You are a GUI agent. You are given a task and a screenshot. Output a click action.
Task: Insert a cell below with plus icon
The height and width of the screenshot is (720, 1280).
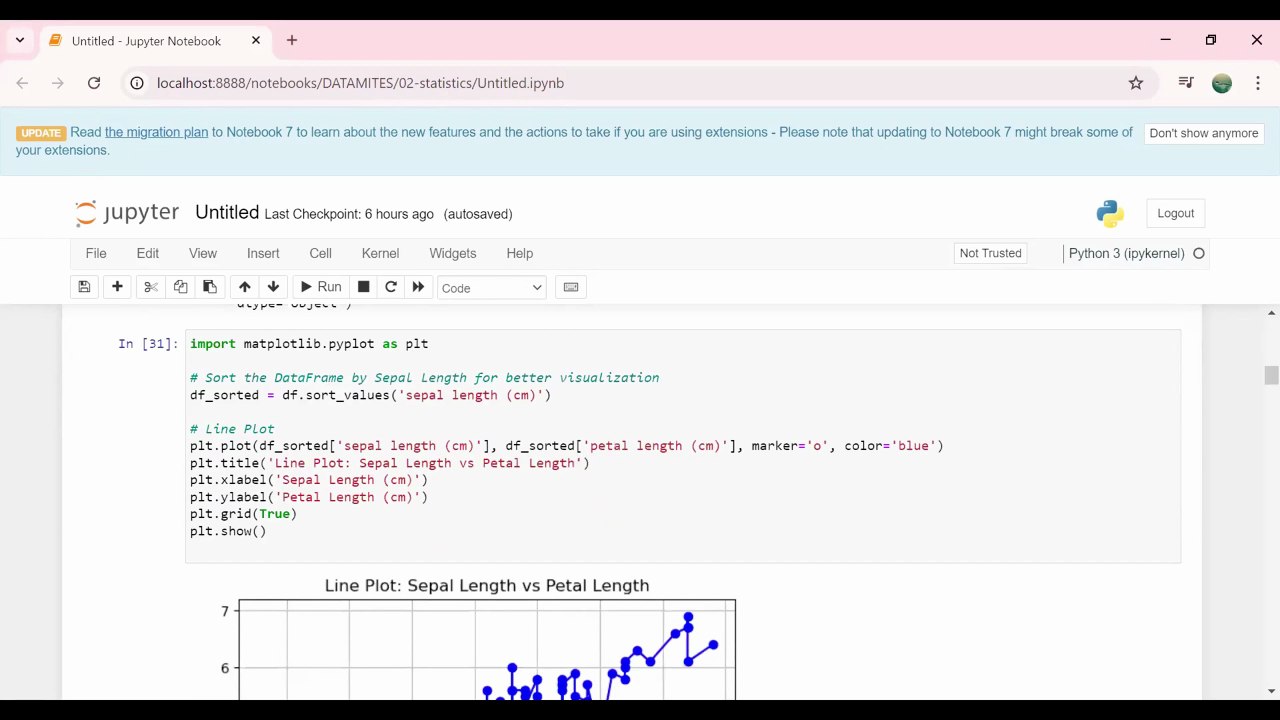pos(117,287)
